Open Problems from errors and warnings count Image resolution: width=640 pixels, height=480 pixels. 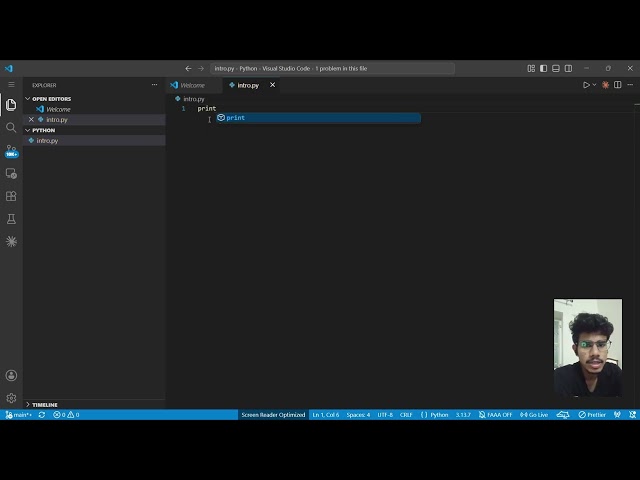point(66,415)
